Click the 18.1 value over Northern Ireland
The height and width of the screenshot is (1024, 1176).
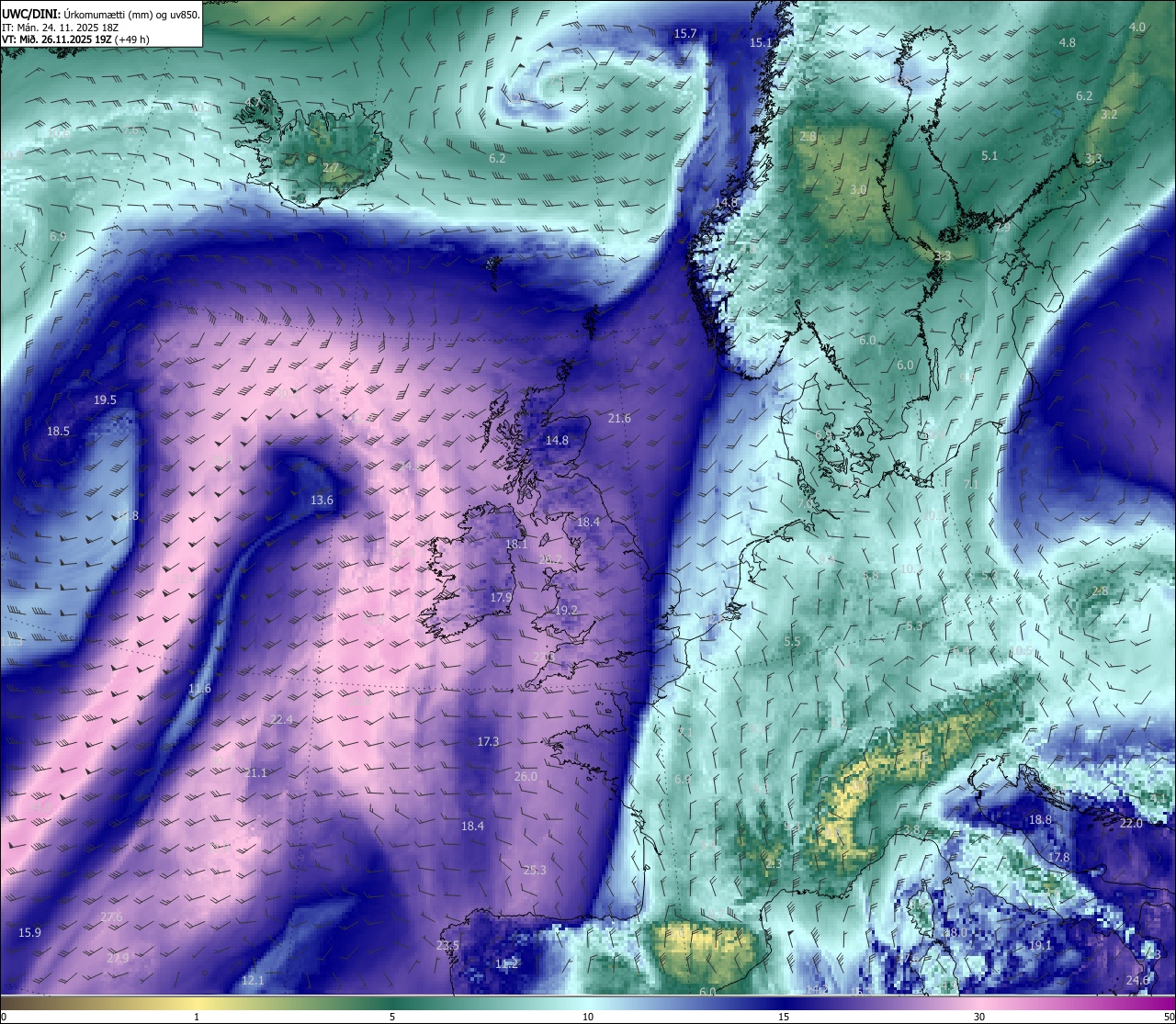(517, 545)
